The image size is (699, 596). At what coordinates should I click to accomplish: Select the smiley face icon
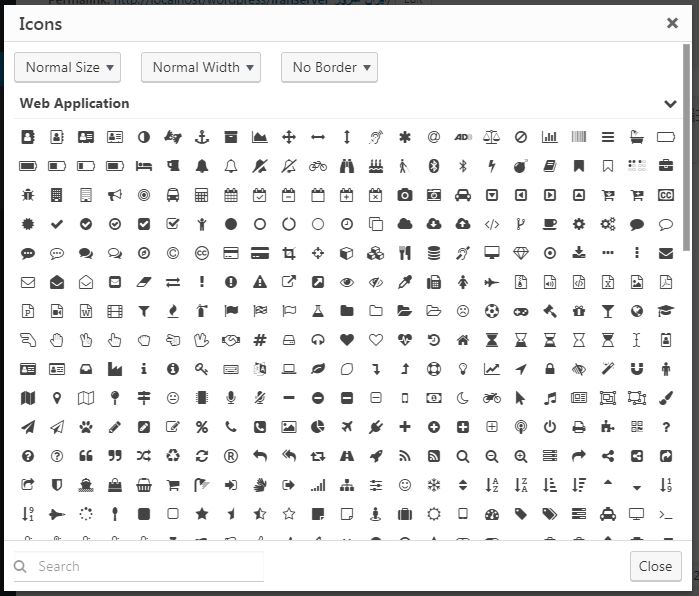(x=405, y=485)
